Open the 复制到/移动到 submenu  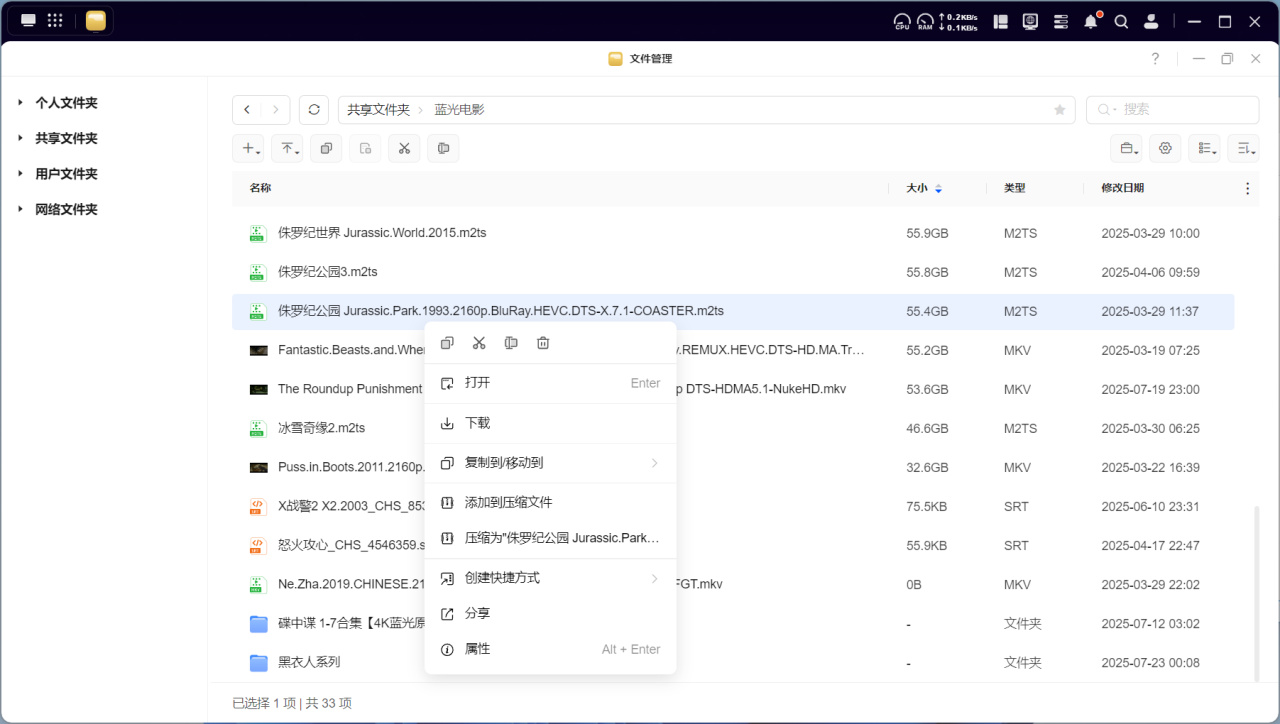click(x=551, y=463)
